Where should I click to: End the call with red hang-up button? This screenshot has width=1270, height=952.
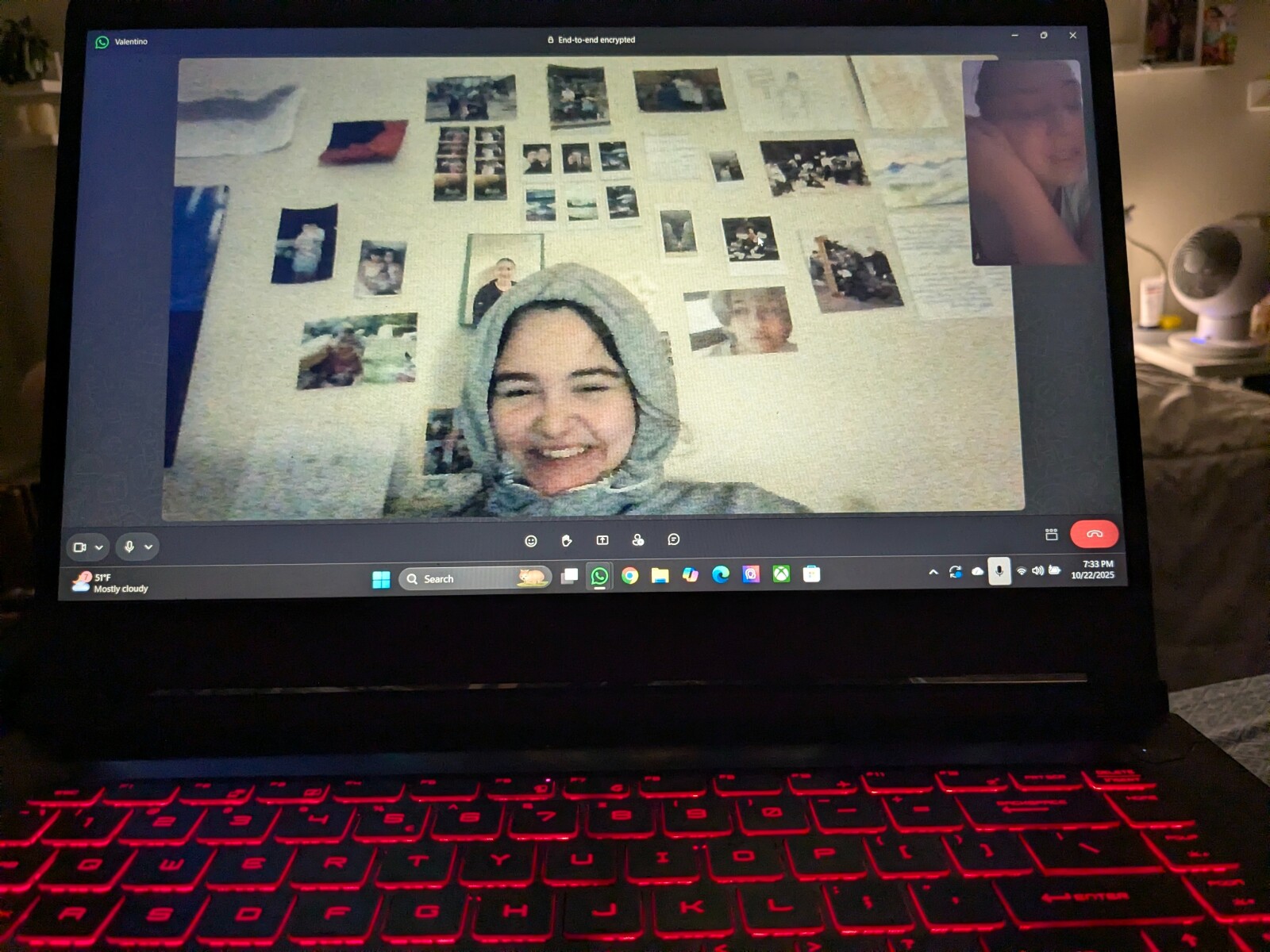[1094, 534]
